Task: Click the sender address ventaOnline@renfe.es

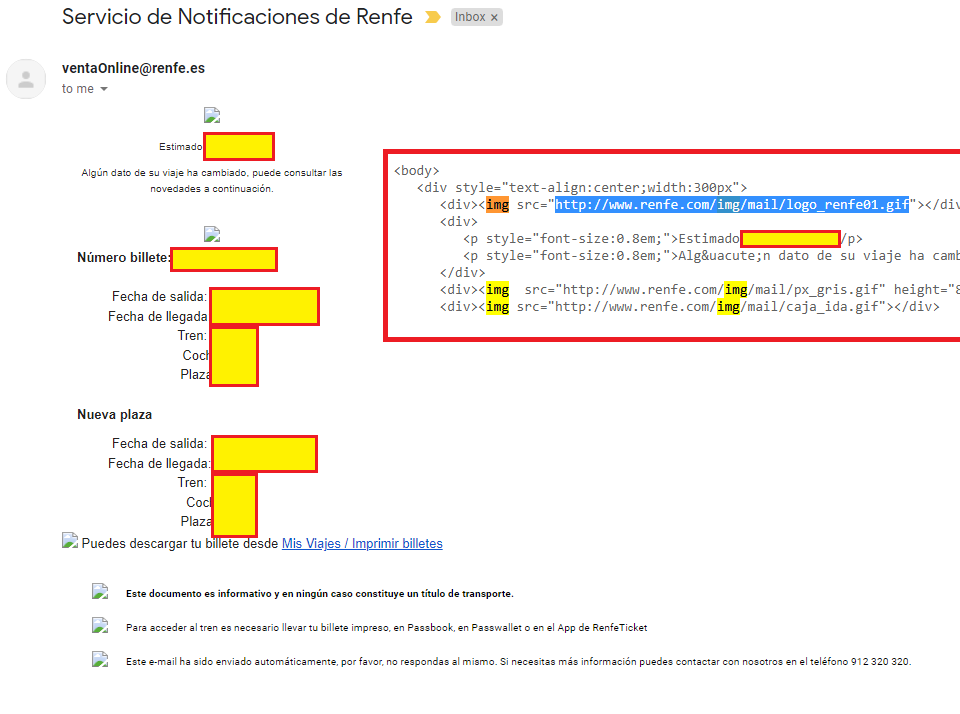Action: click(x=133, y=68)
